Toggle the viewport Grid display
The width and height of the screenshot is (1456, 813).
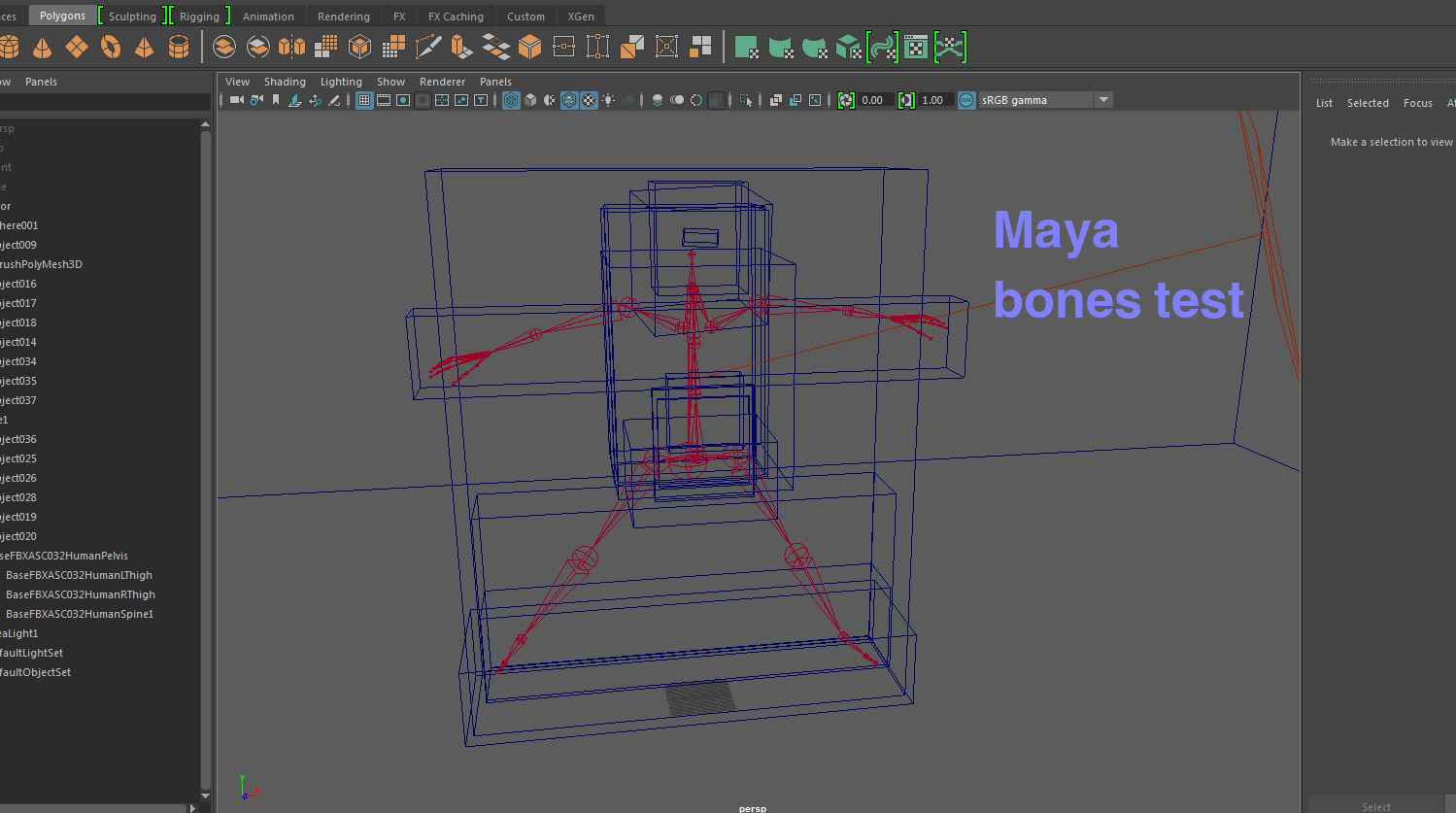(364, 100)
